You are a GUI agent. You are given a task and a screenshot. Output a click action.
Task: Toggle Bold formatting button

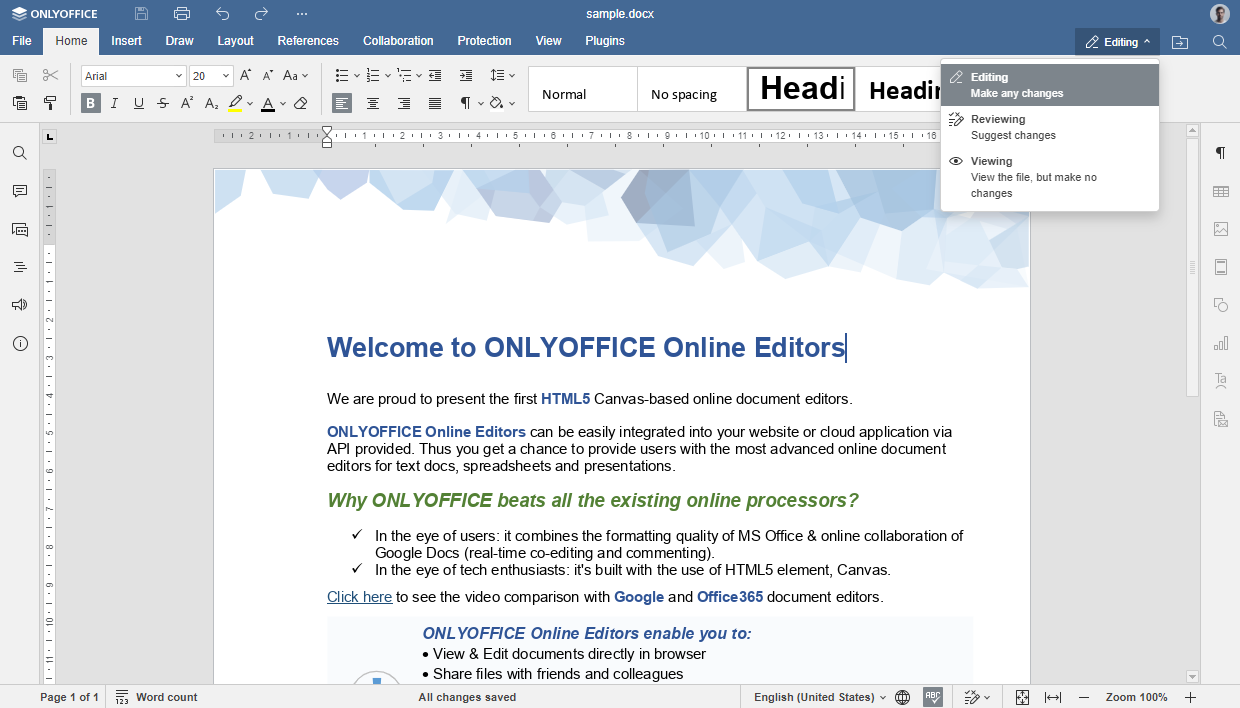[x=91, y=103]
